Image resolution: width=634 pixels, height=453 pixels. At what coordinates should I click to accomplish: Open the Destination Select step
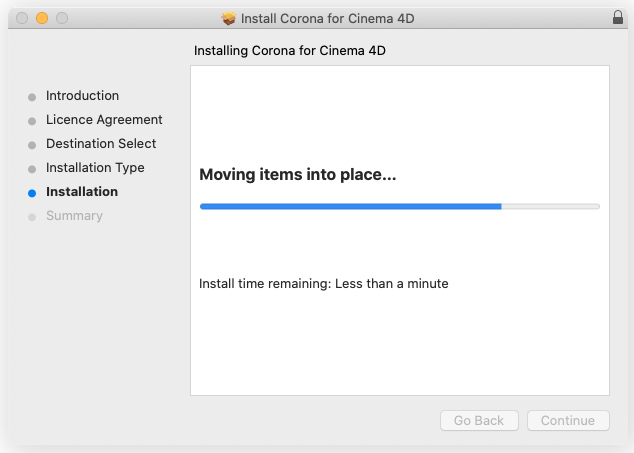pyautogui.click(x=101, y=144)
